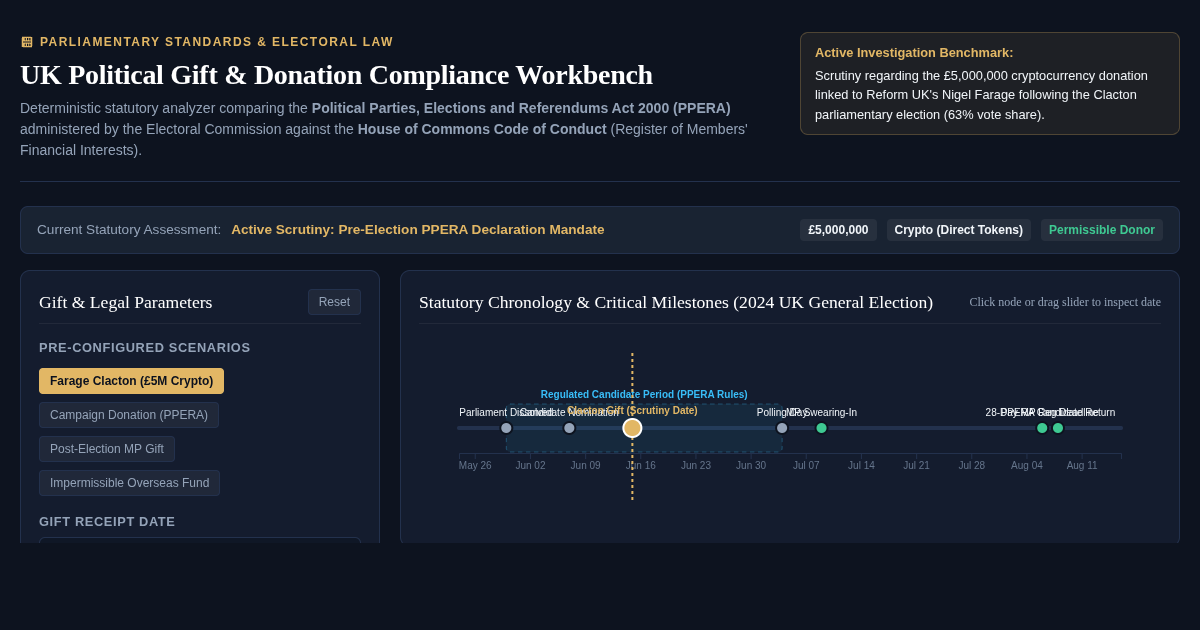Click the Aug 04 timeline axis label

coord(1027,466)
